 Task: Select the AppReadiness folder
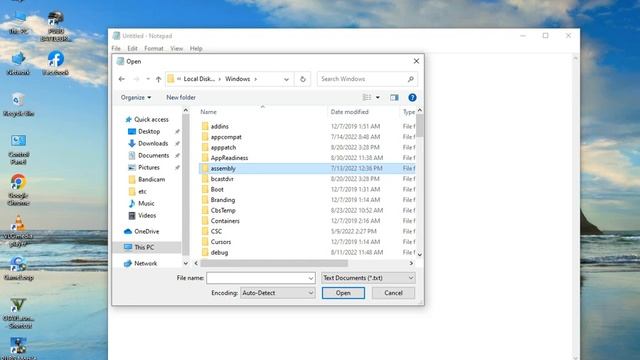(x=229, y=158)
